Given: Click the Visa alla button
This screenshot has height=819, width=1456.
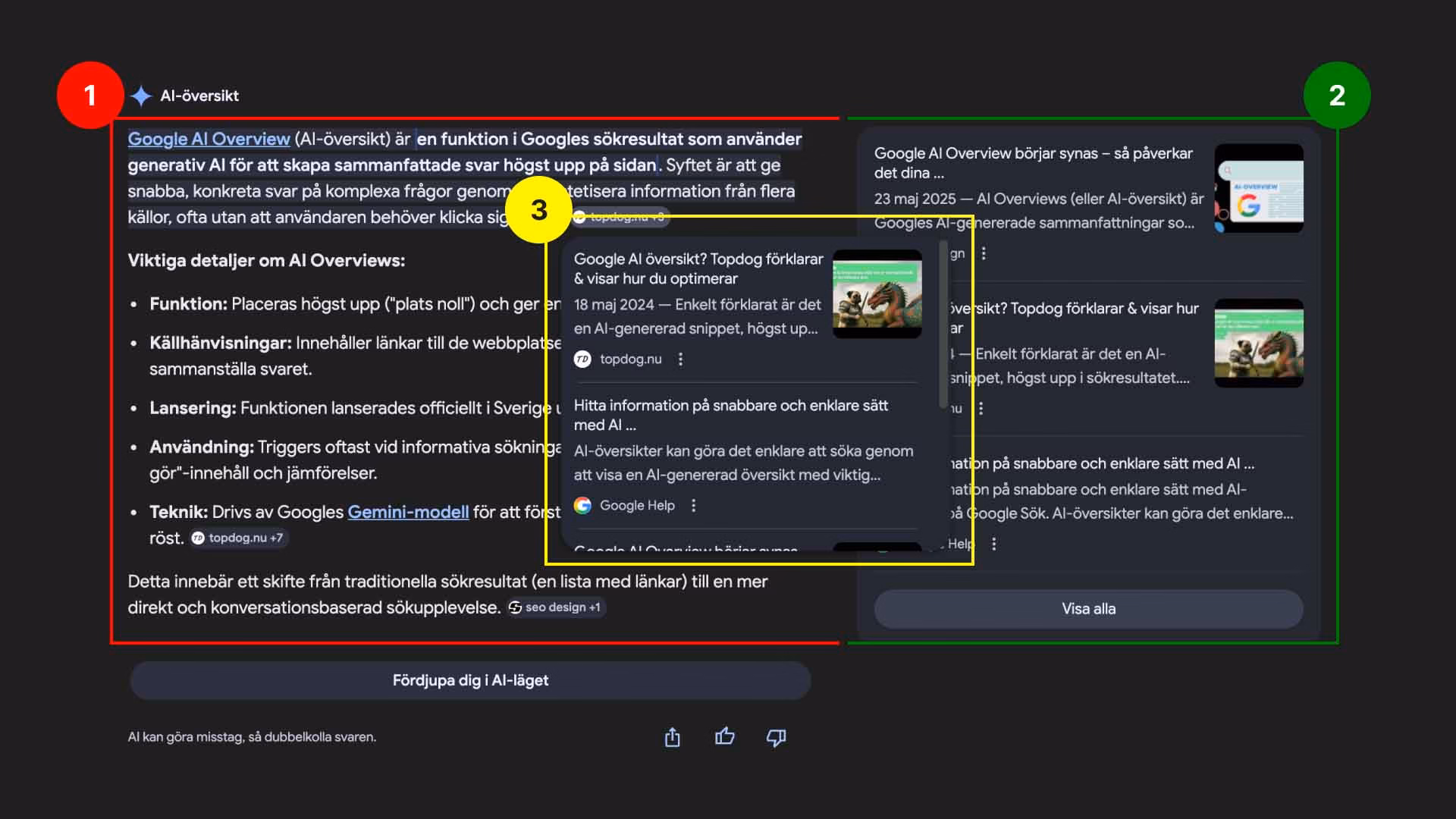Looking at the screenshot, I should (x=1088, y=609).
